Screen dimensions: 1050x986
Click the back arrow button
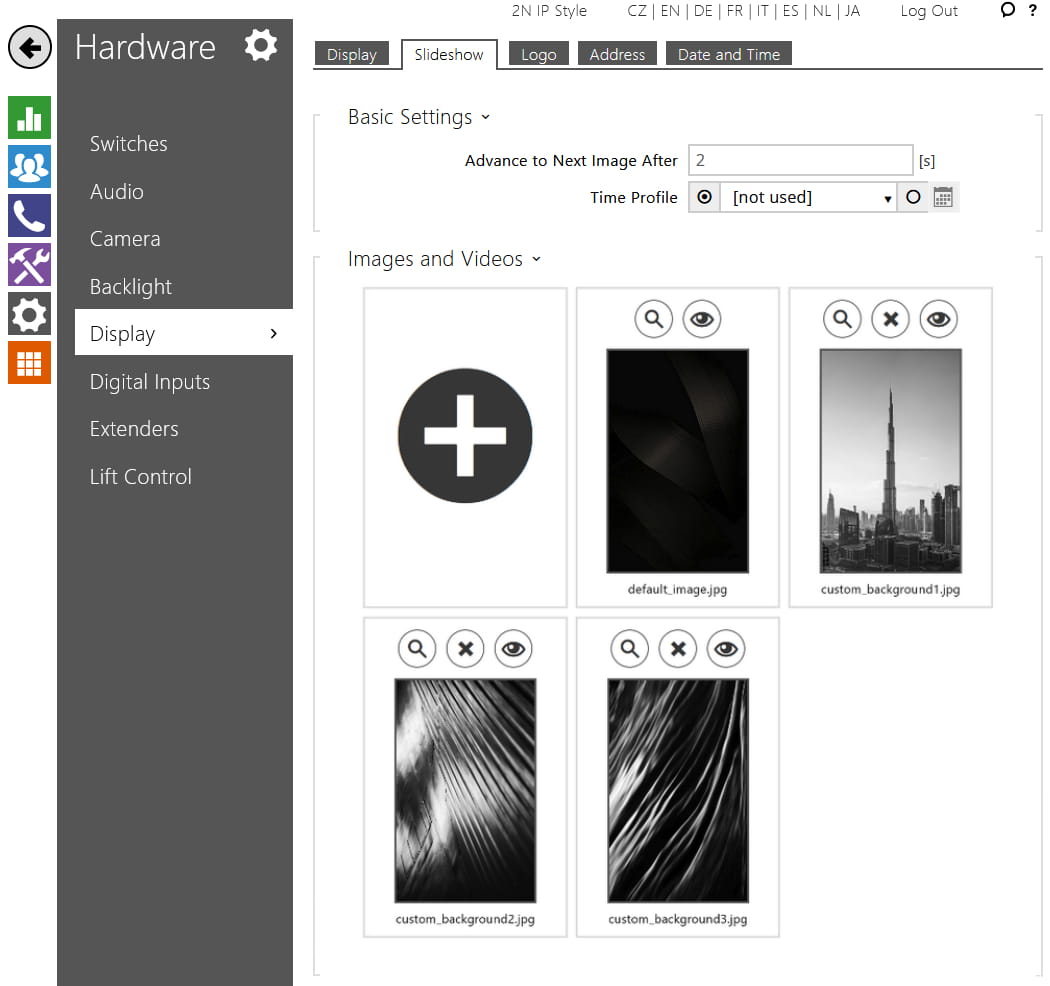[29, 48]
